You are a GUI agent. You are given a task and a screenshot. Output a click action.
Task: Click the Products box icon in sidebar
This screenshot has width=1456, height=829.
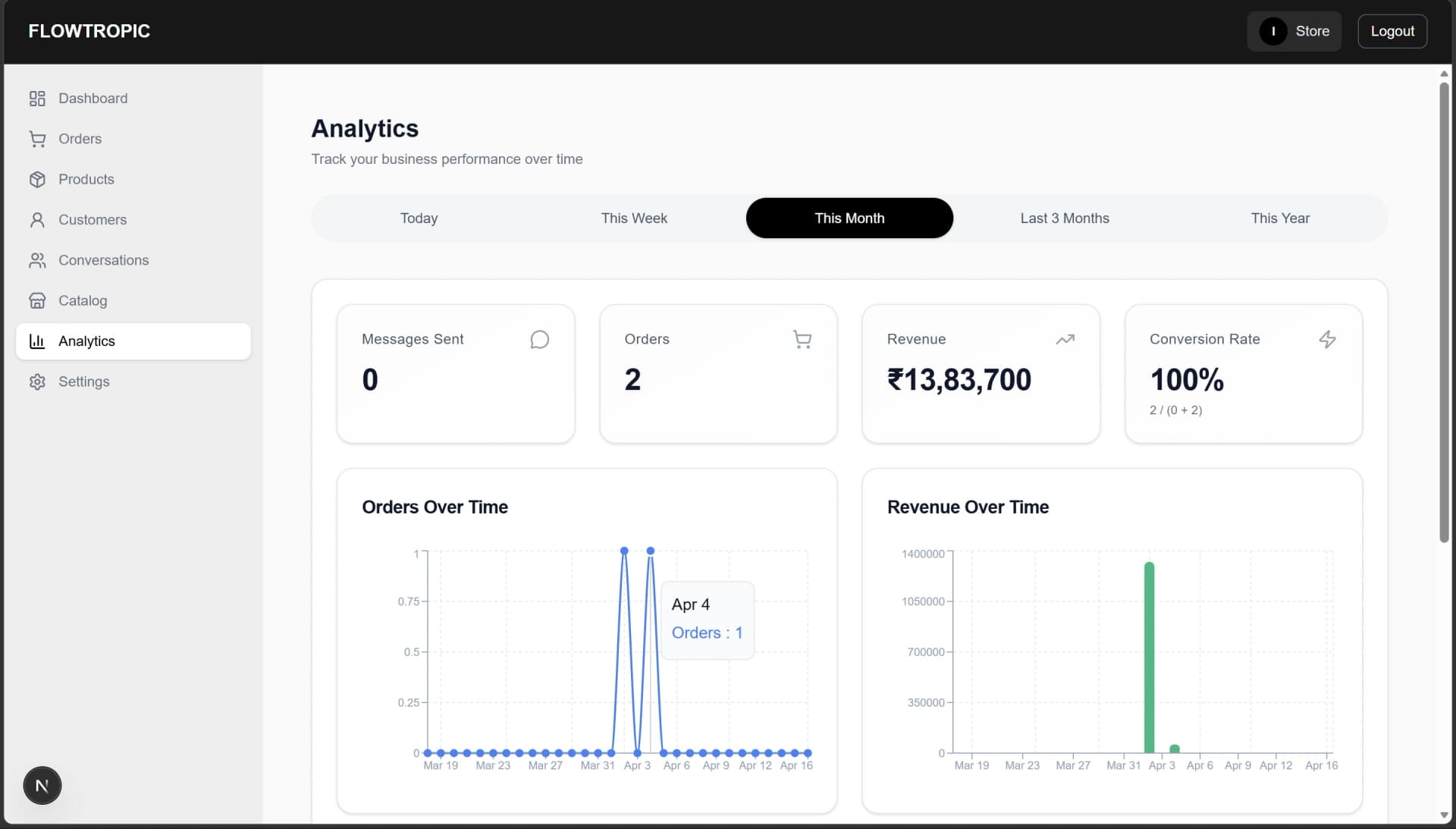click(x=37, y=180)
